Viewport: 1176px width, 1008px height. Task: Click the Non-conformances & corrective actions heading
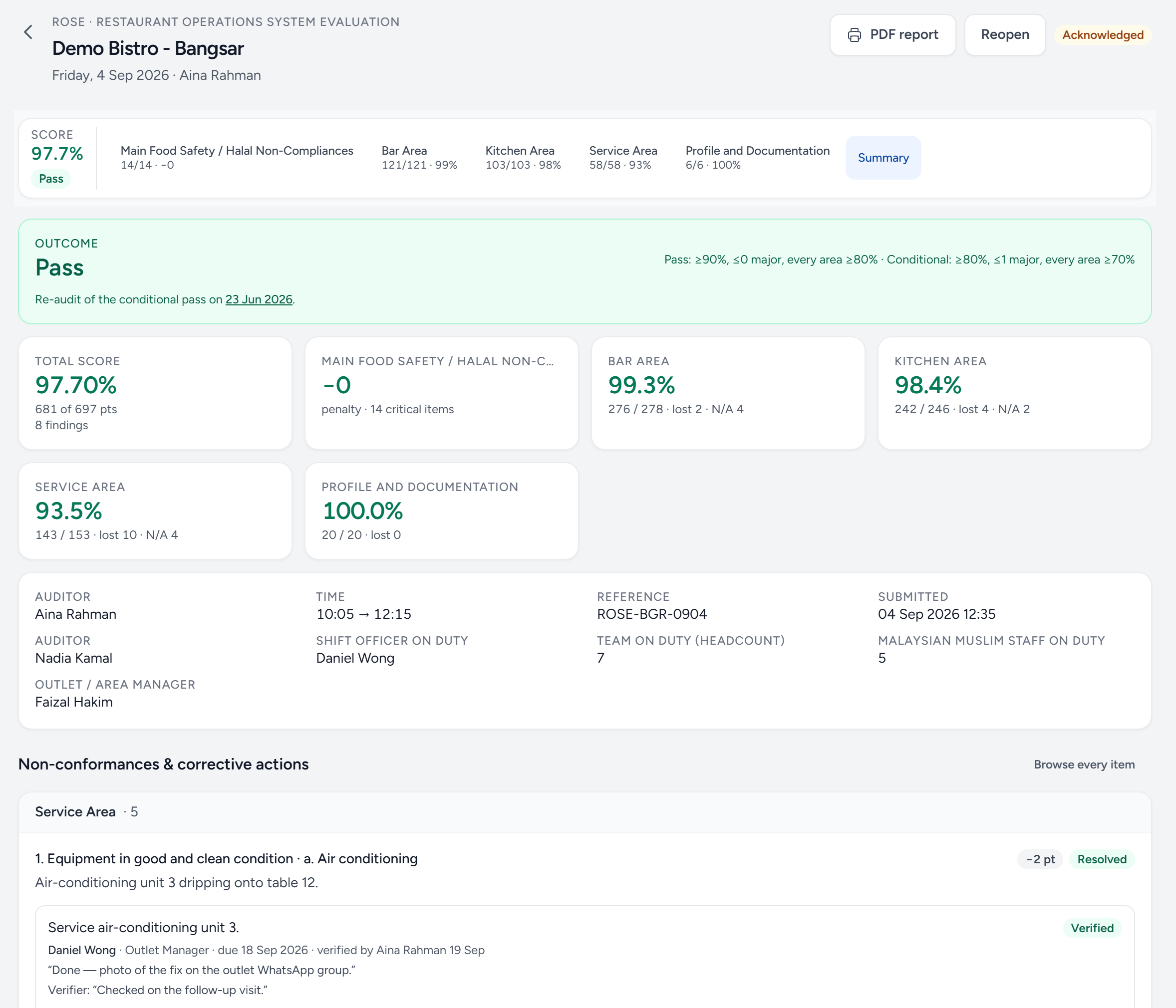[163, 764]
